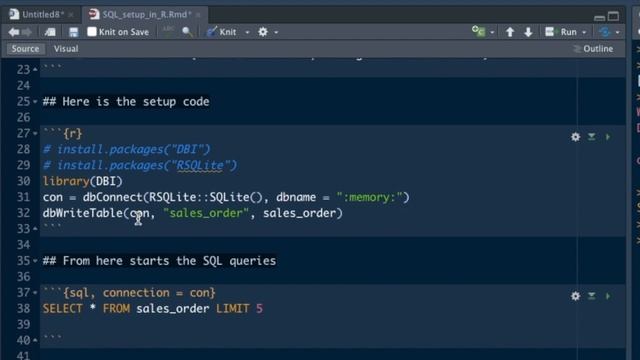Go to previous chunk with up arrow
Screen dimensions: 640x360
click(510, 32)
